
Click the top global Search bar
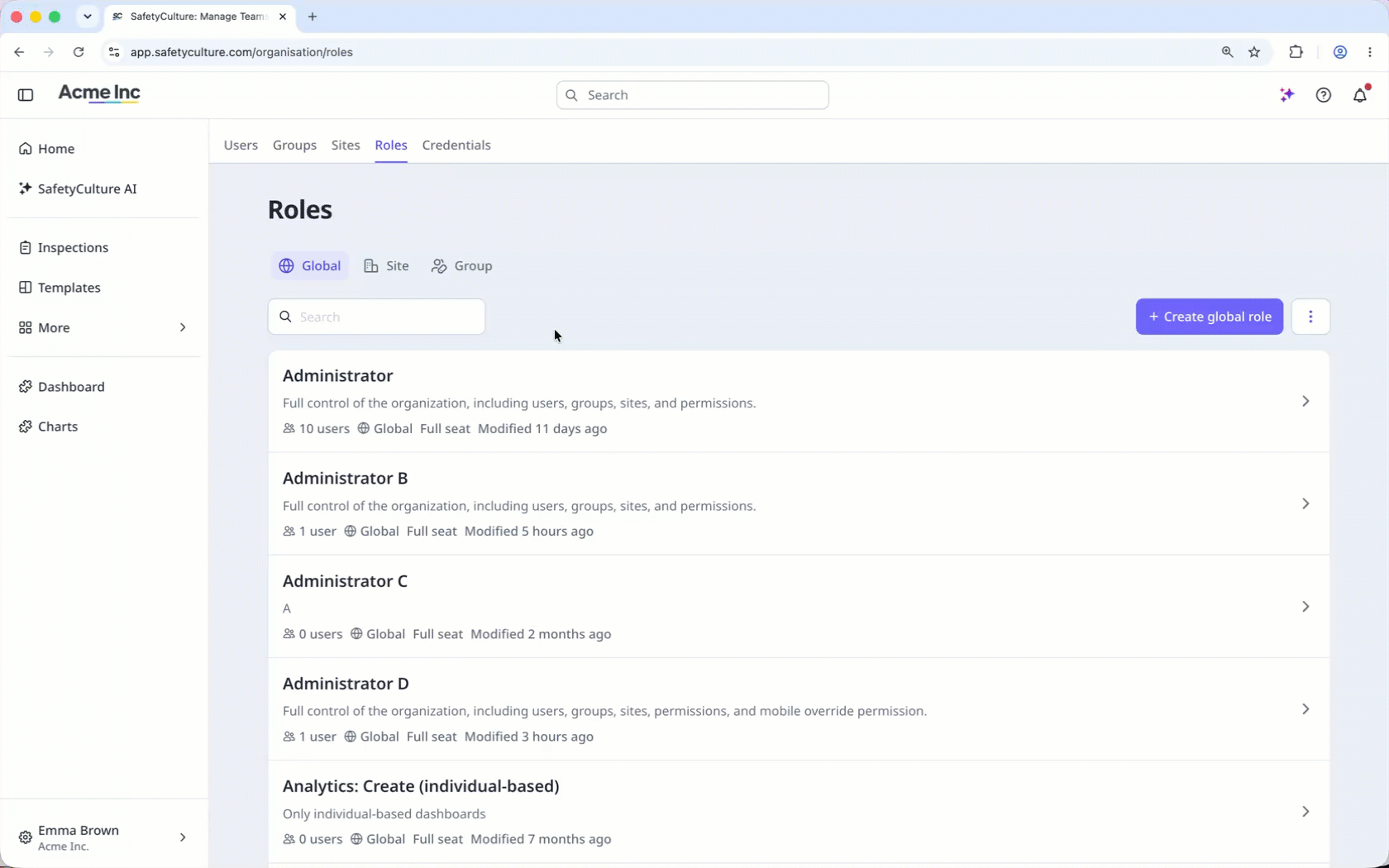click(x=693, y=95)
